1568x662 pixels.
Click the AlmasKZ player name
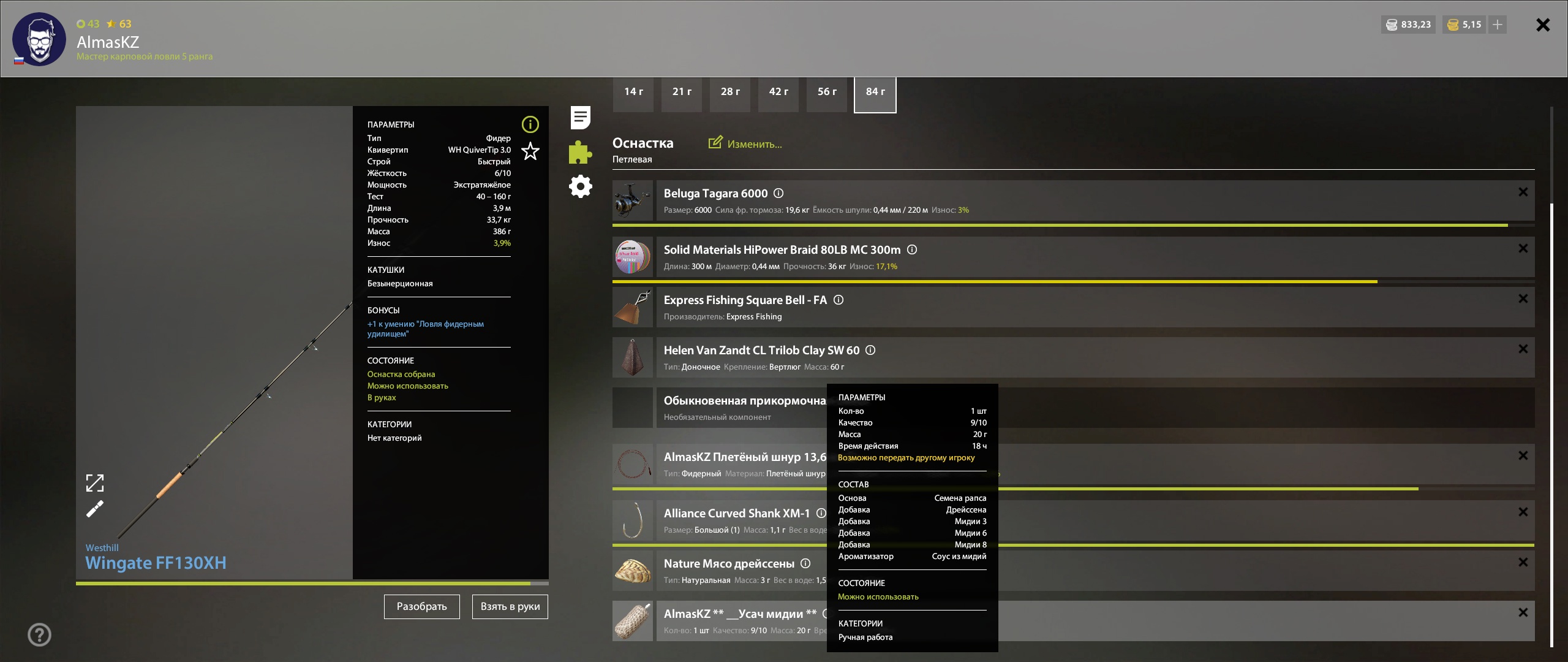(x=108, y=42)
